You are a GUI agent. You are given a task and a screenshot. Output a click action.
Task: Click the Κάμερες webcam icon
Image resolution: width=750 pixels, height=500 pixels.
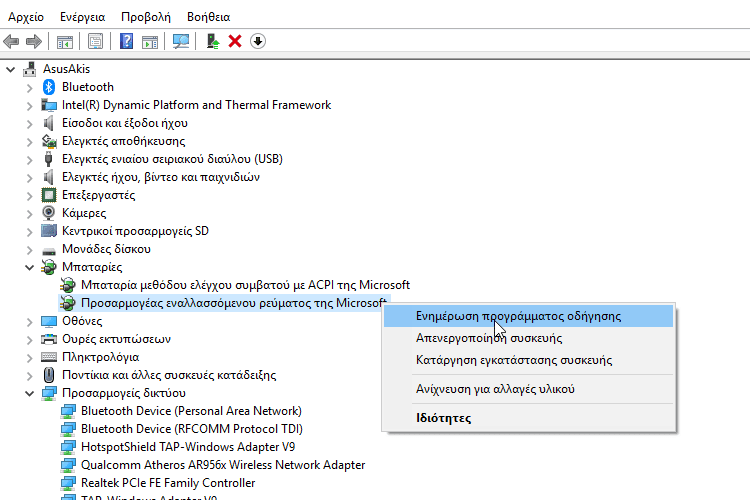click(49, 213)
